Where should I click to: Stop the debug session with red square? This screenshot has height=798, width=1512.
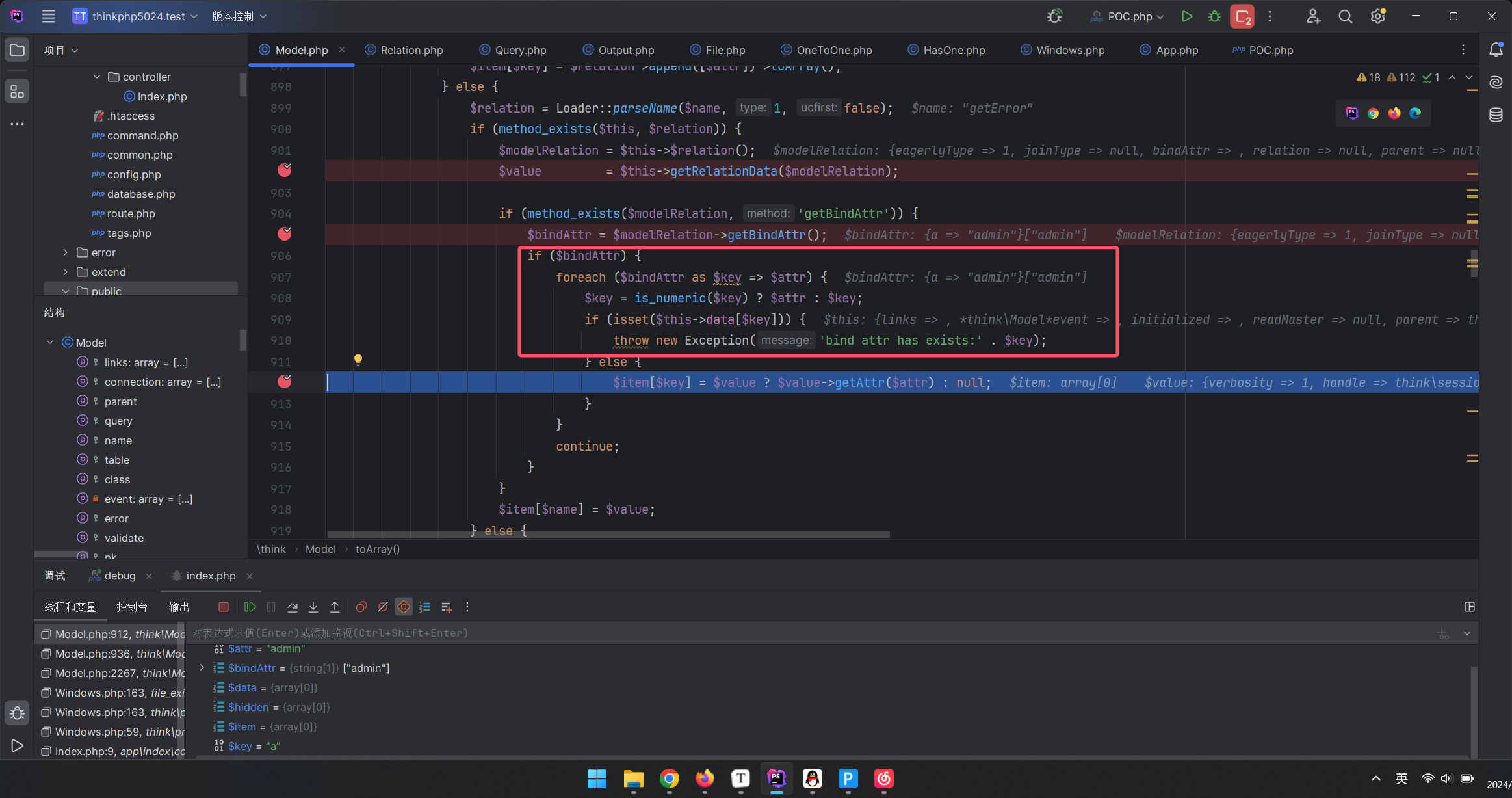[223, 607]
